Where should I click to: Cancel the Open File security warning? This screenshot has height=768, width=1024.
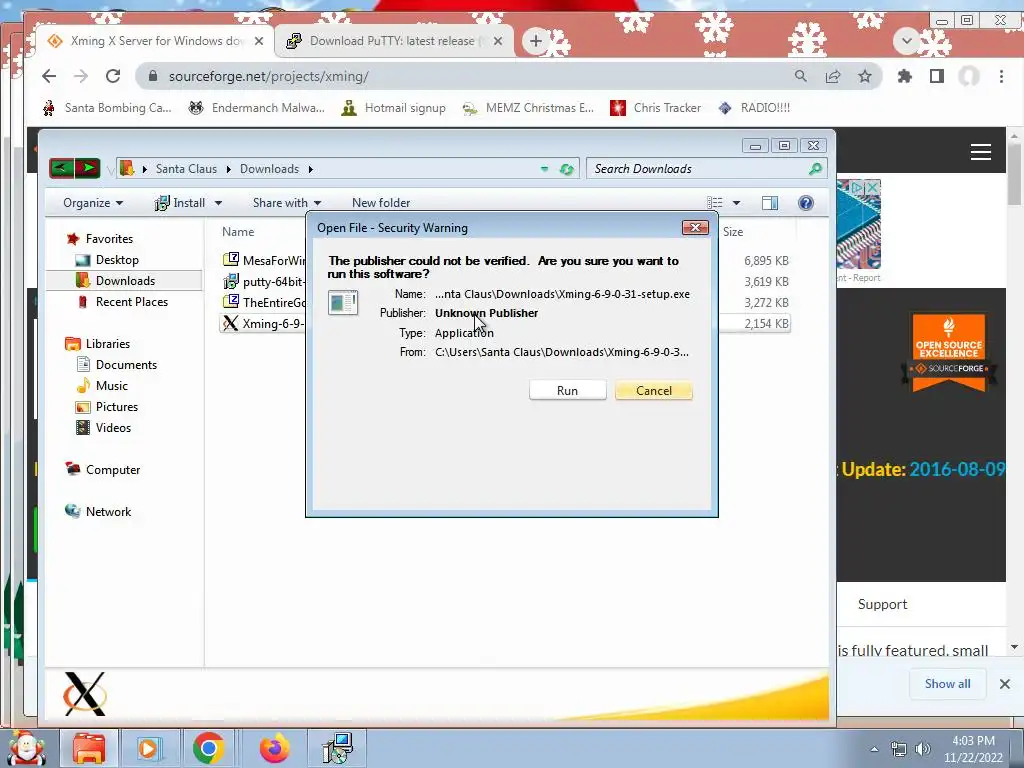(654, 391)
